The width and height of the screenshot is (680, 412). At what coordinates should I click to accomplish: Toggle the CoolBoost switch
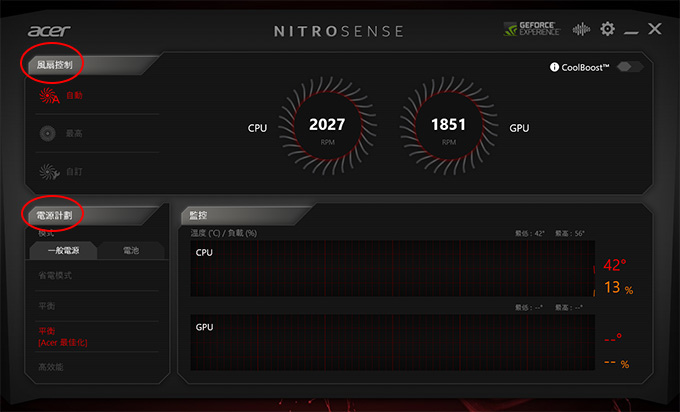[x=630, y=67]
